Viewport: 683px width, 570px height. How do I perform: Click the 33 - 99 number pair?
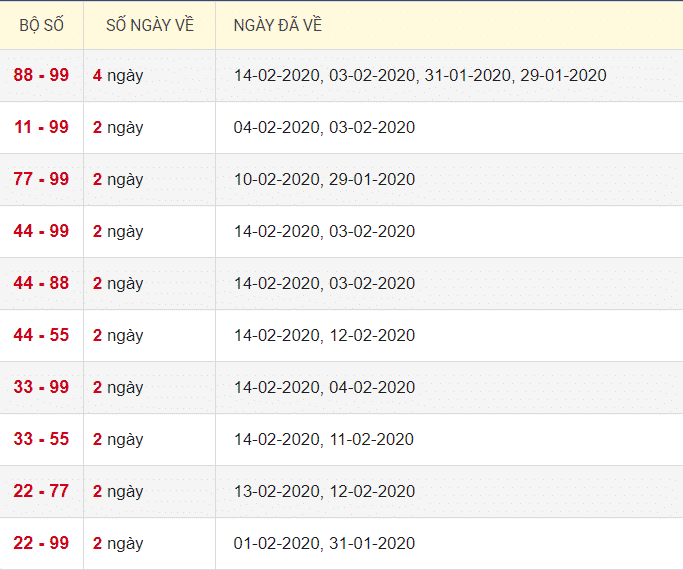pyautogui.click(x=41, y=387)
